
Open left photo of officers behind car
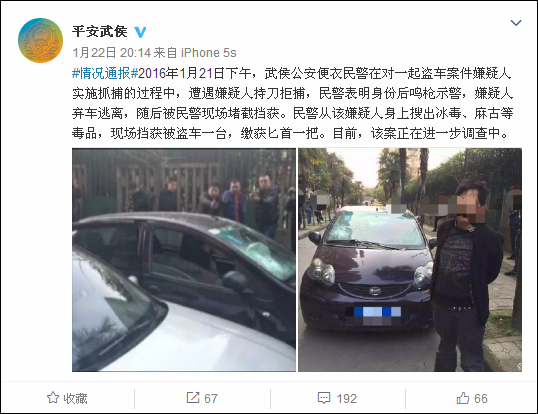(x=184, y=260)
